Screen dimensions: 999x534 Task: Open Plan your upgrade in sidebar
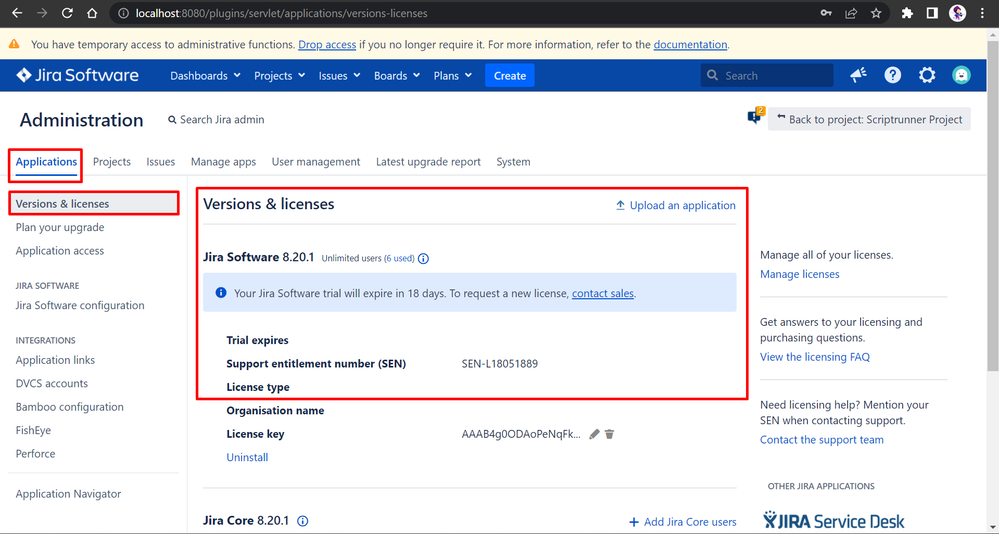60,227
